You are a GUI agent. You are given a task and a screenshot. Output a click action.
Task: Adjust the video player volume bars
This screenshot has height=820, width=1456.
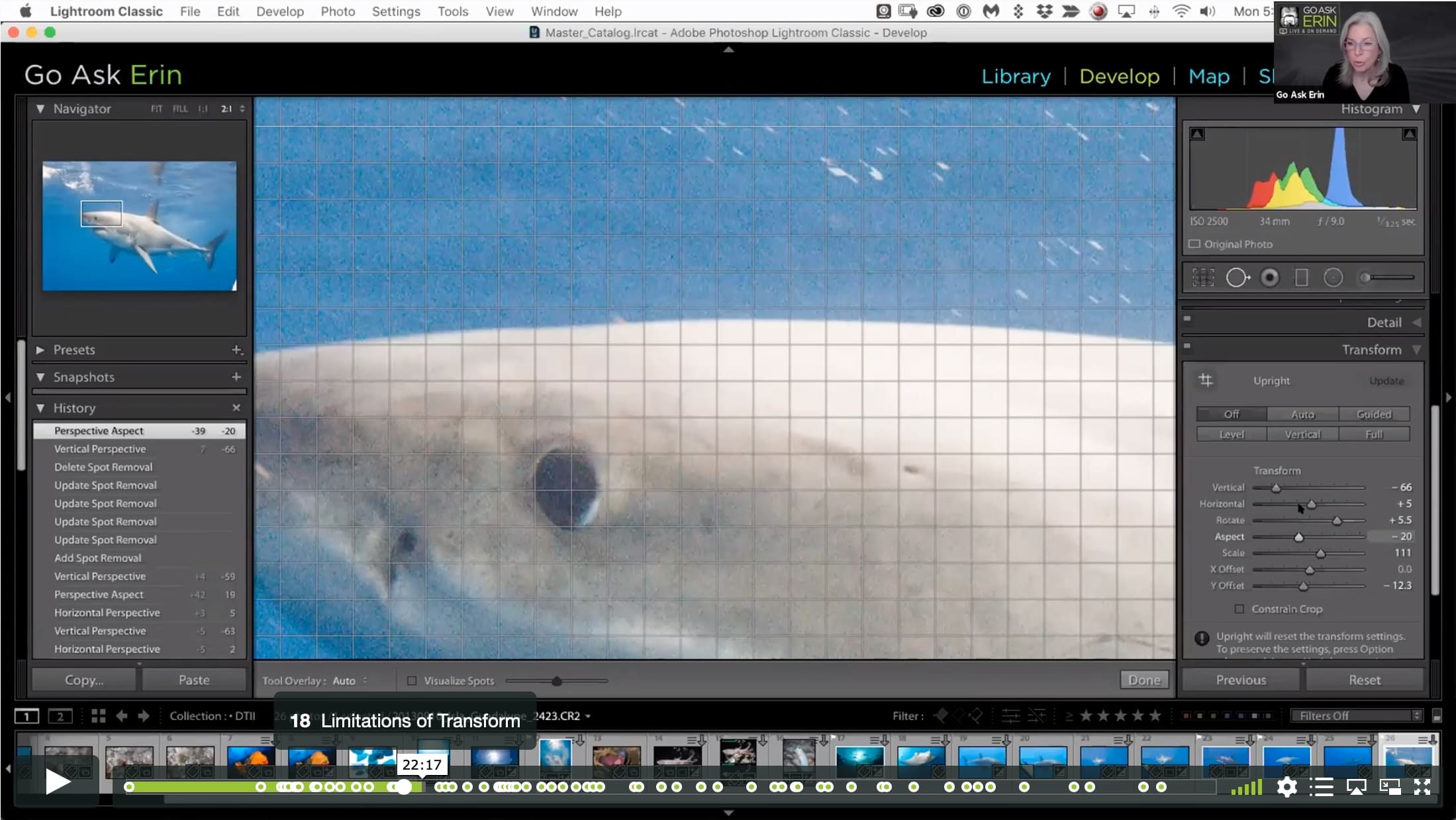(x=1246, y=788)
